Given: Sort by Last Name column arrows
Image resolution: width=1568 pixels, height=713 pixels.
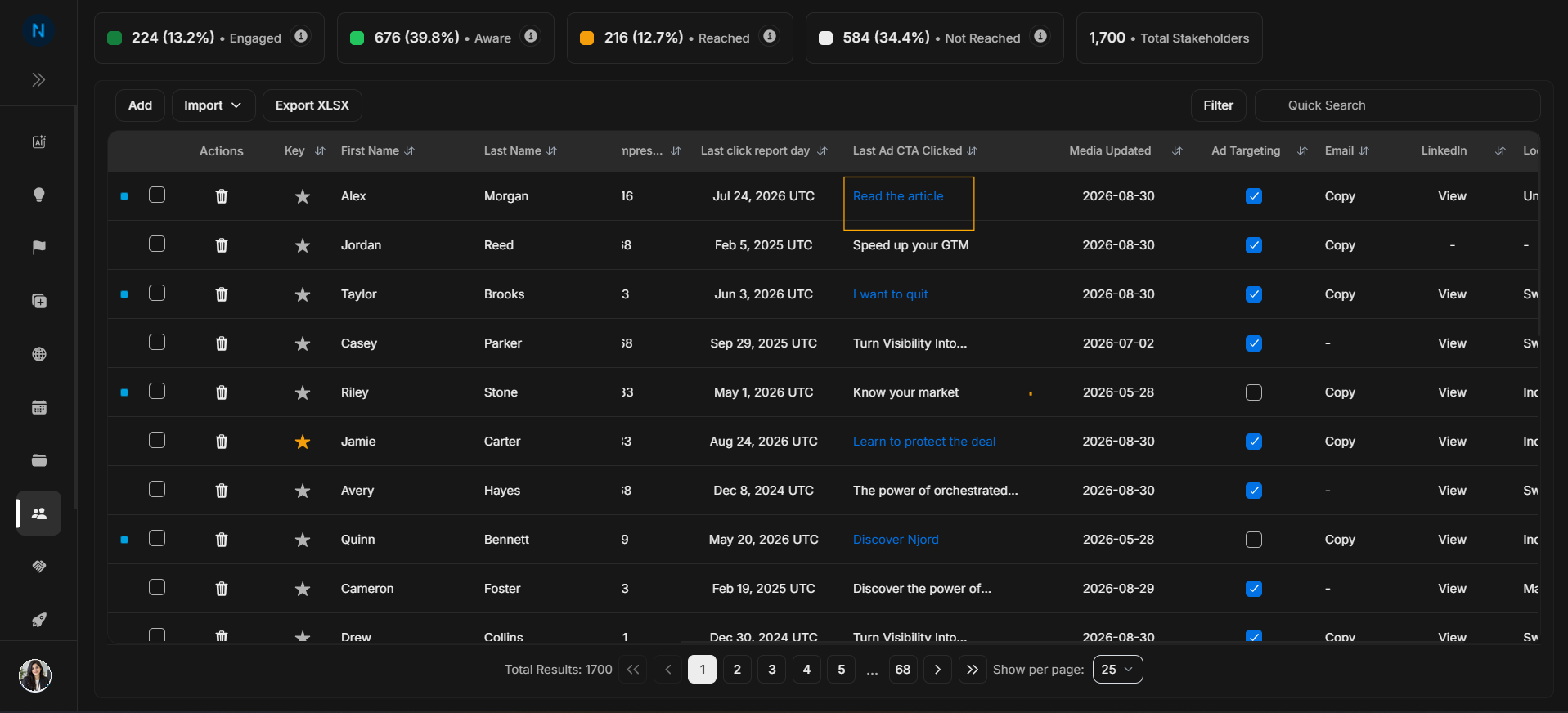Looking at the screenshot, I should pos(551,151).
